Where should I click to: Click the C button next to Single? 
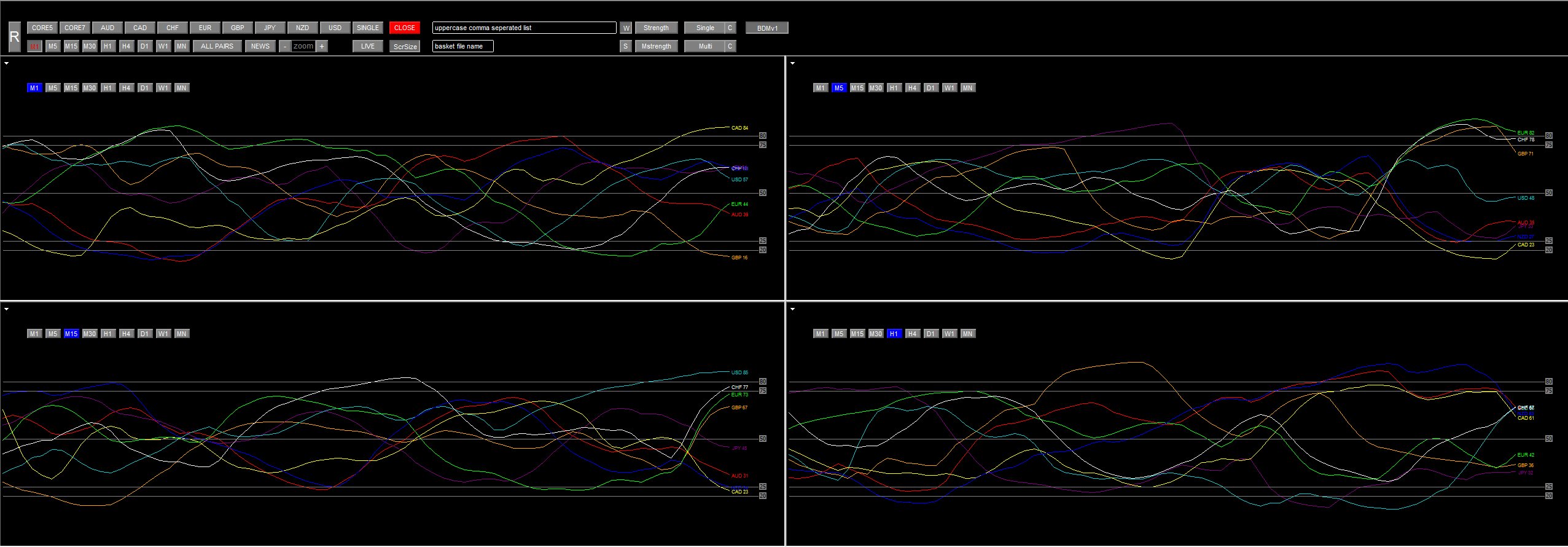point(730,28)
